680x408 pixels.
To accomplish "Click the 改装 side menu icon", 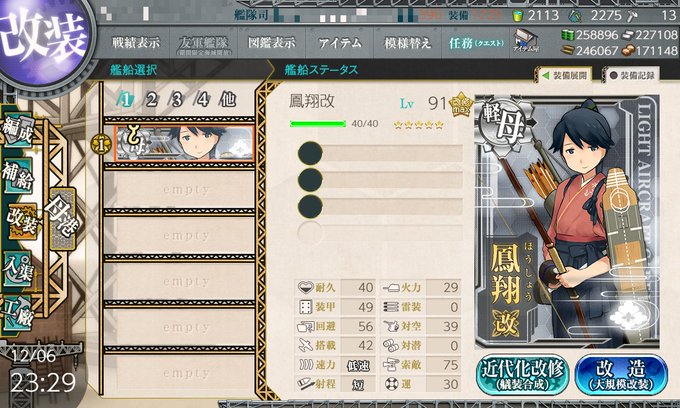I will point(22,221).
